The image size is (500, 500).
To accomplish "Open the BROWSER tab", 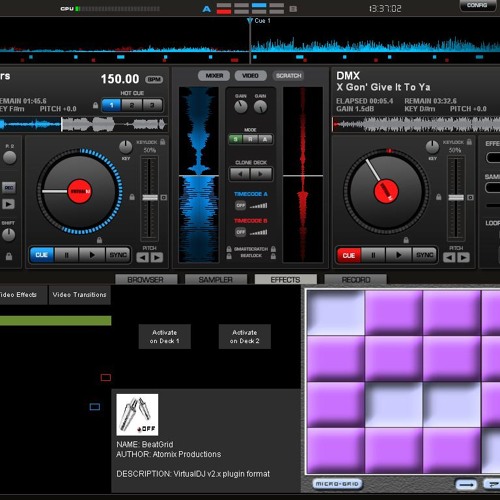I will [x=146, y=280].
